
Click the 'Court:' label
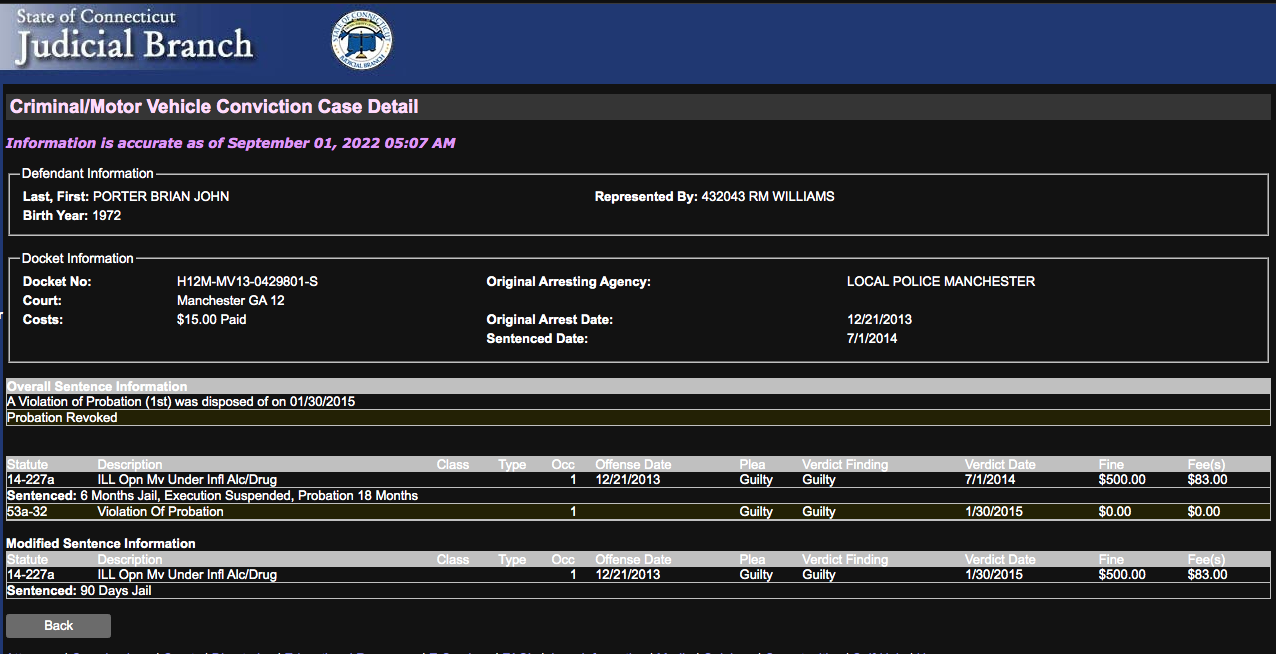click(x=42, y=301)
